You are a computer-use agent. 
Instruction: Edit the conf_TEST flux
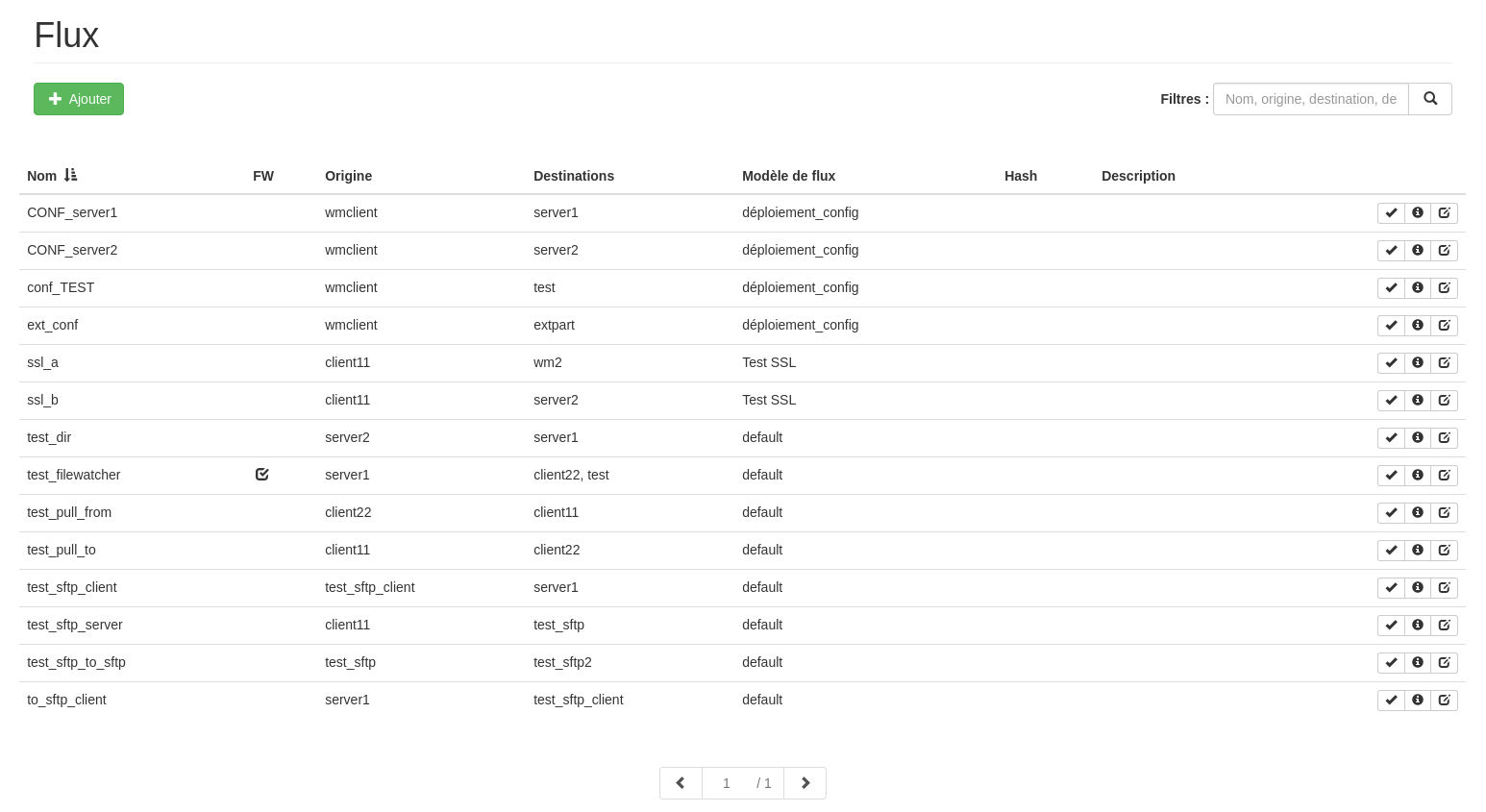click(x=1445, y=288)
